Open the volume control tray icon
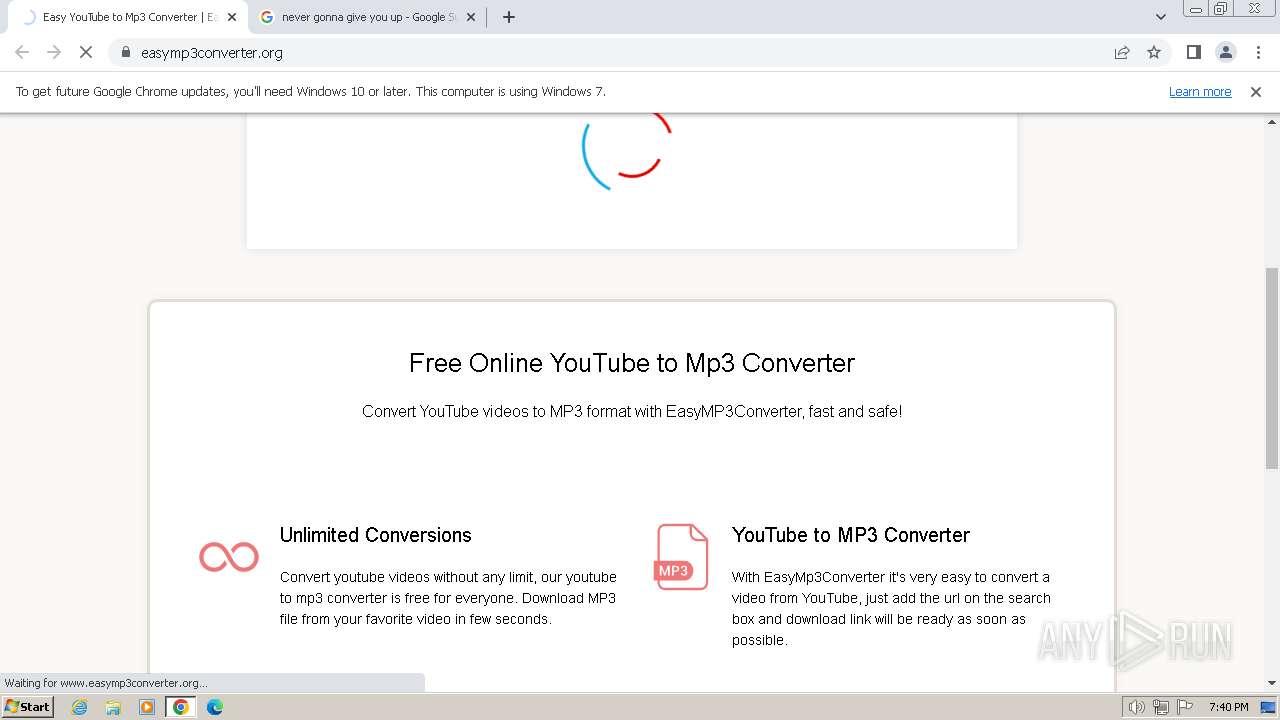This screenshot has height=720, width=1280. pos(1136,707)
